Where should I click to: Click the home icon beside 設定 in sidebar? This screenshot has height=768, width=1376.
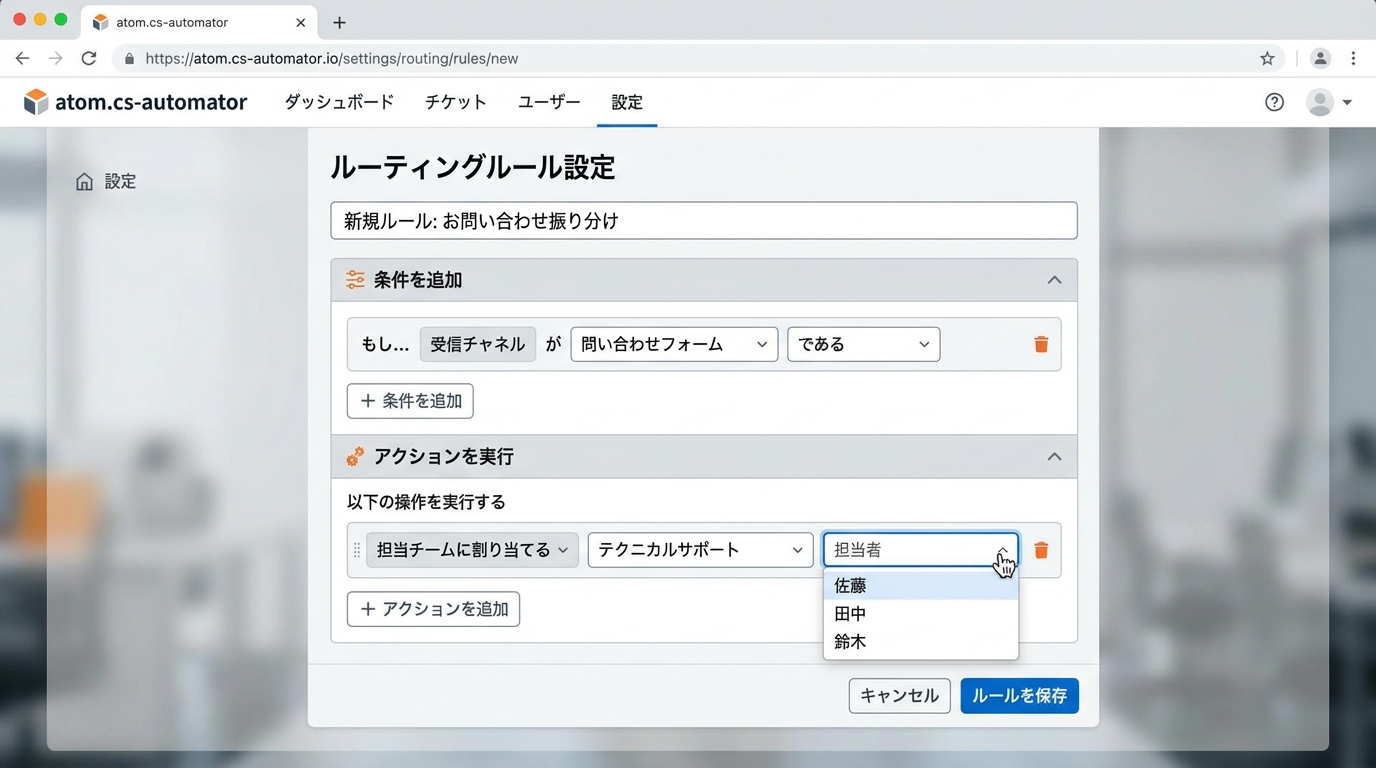pos(85,181)
